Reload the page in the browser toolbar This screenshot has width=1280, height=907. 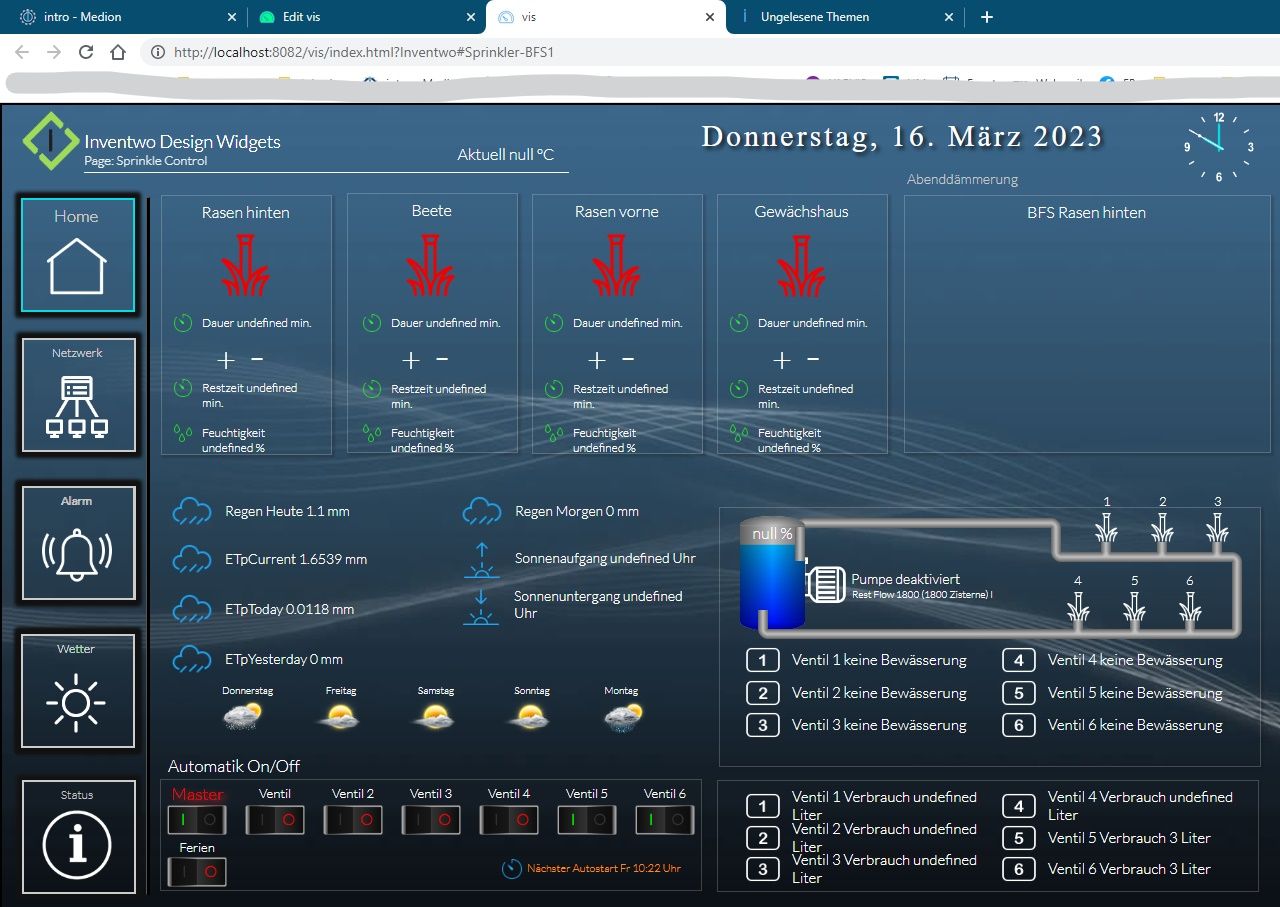pyautogui.click(x=86, y=52)
